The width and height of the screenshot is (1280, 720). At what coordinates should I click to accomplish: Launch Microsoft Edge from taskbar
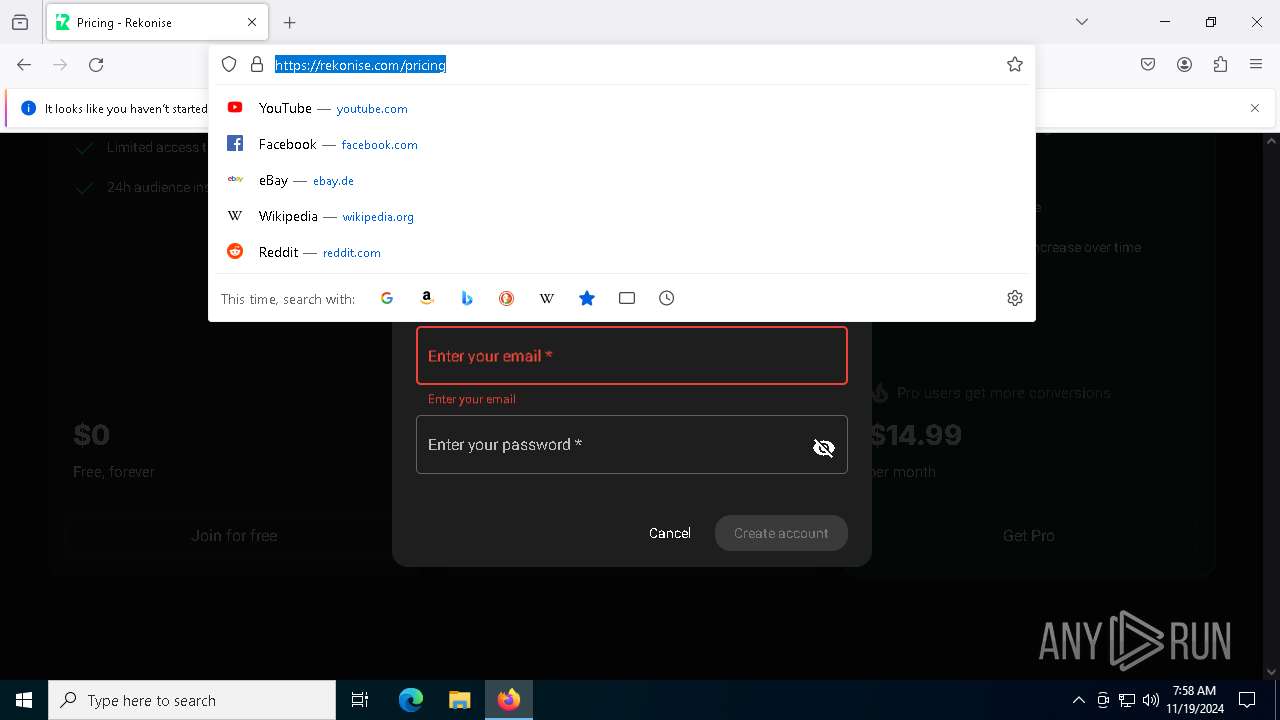click(411, 700)
